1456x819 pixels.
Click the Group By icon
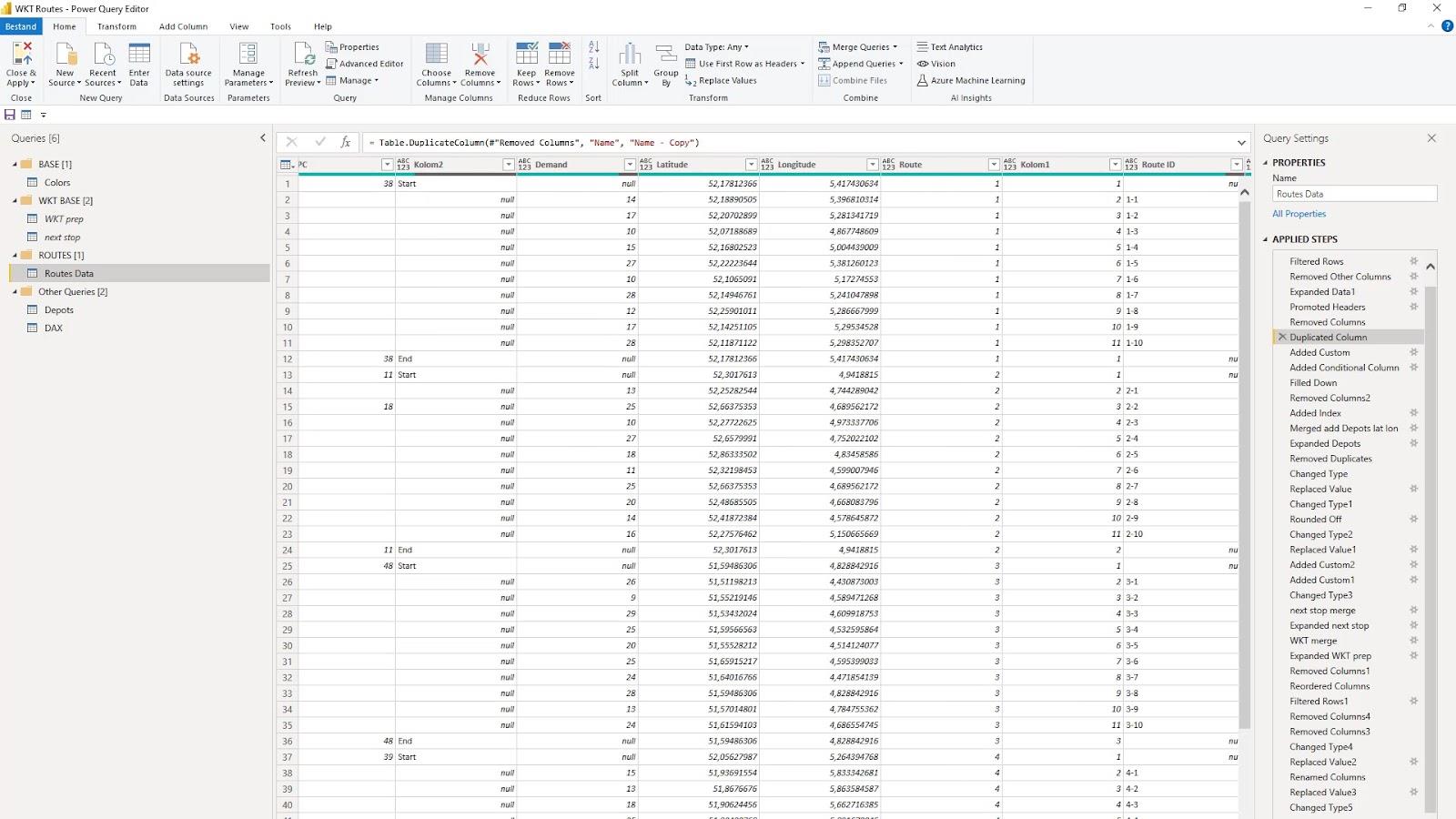pos(666,53)
